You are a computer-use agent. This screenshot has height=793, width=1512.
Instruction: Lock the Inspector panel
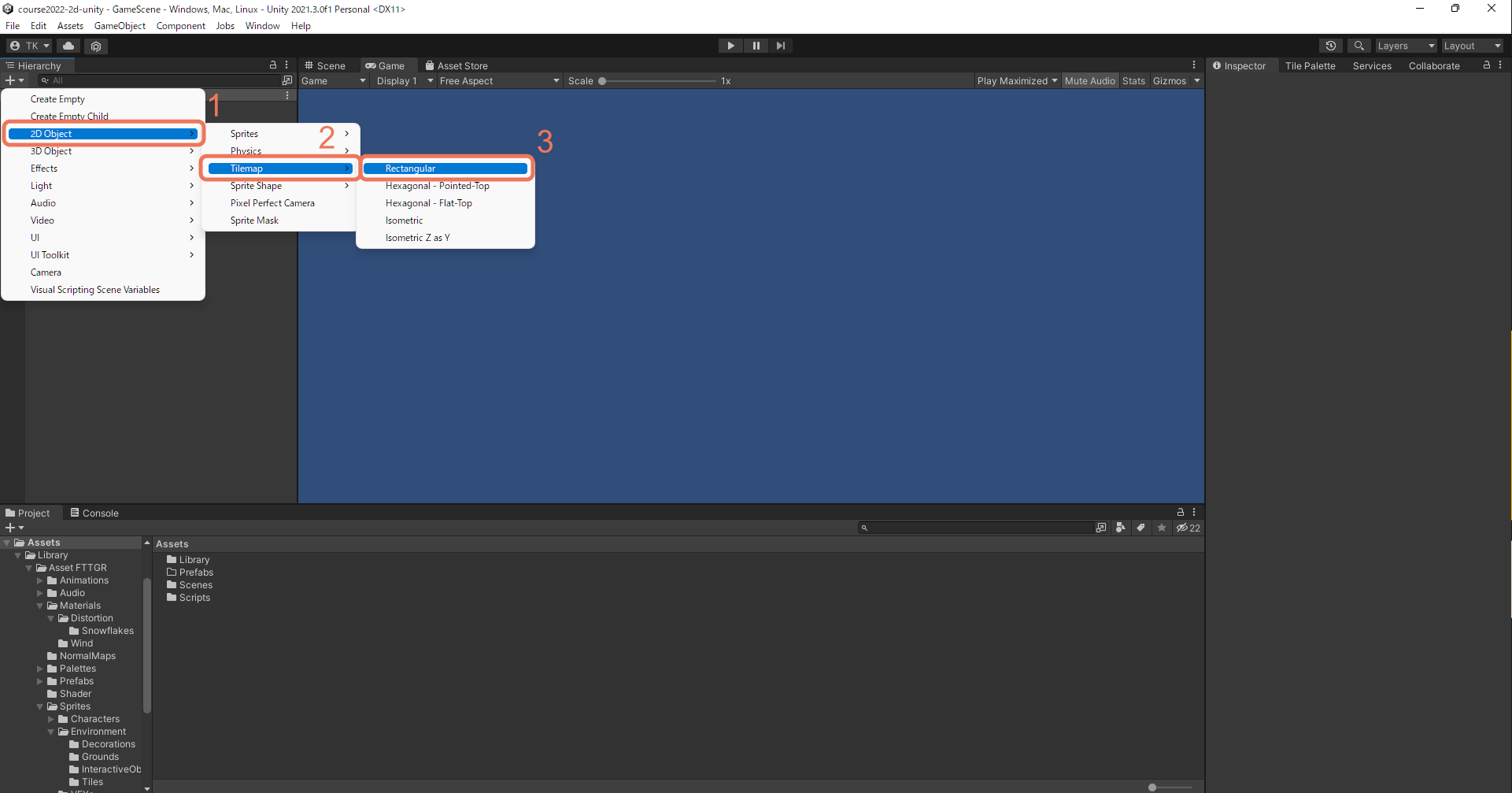click(x=1487, y=65)
